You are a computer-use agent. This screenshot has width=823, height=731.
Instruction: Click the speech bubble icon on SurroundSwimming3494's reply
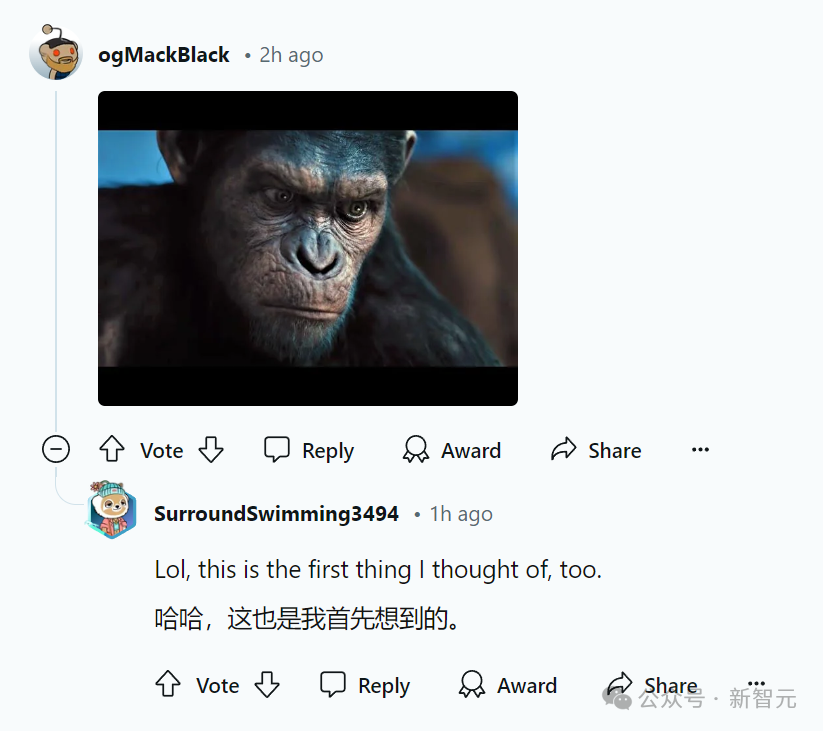[333, 684]
